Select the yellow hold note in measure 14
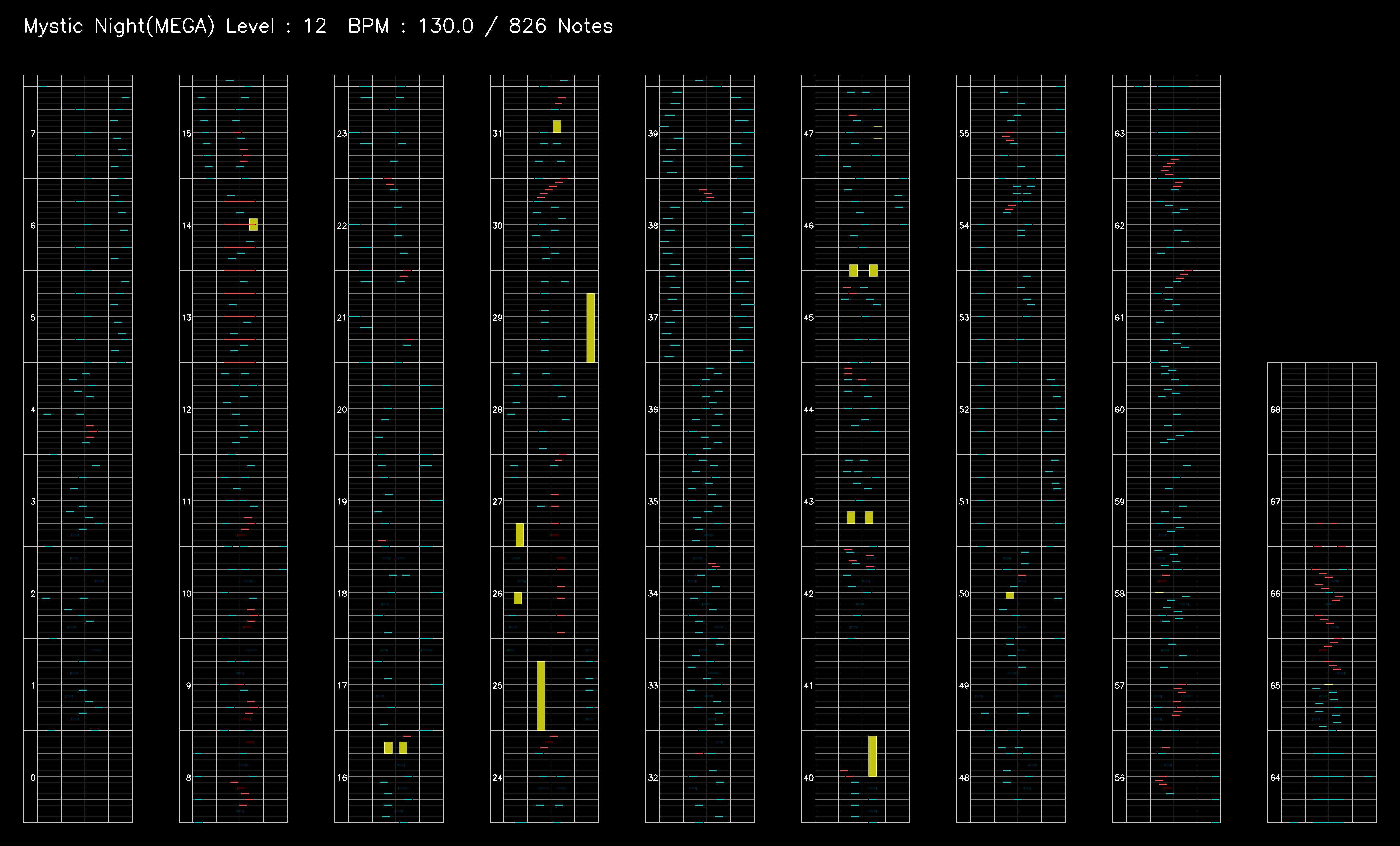The image size is (1400, 846). (x=253, y=224)
